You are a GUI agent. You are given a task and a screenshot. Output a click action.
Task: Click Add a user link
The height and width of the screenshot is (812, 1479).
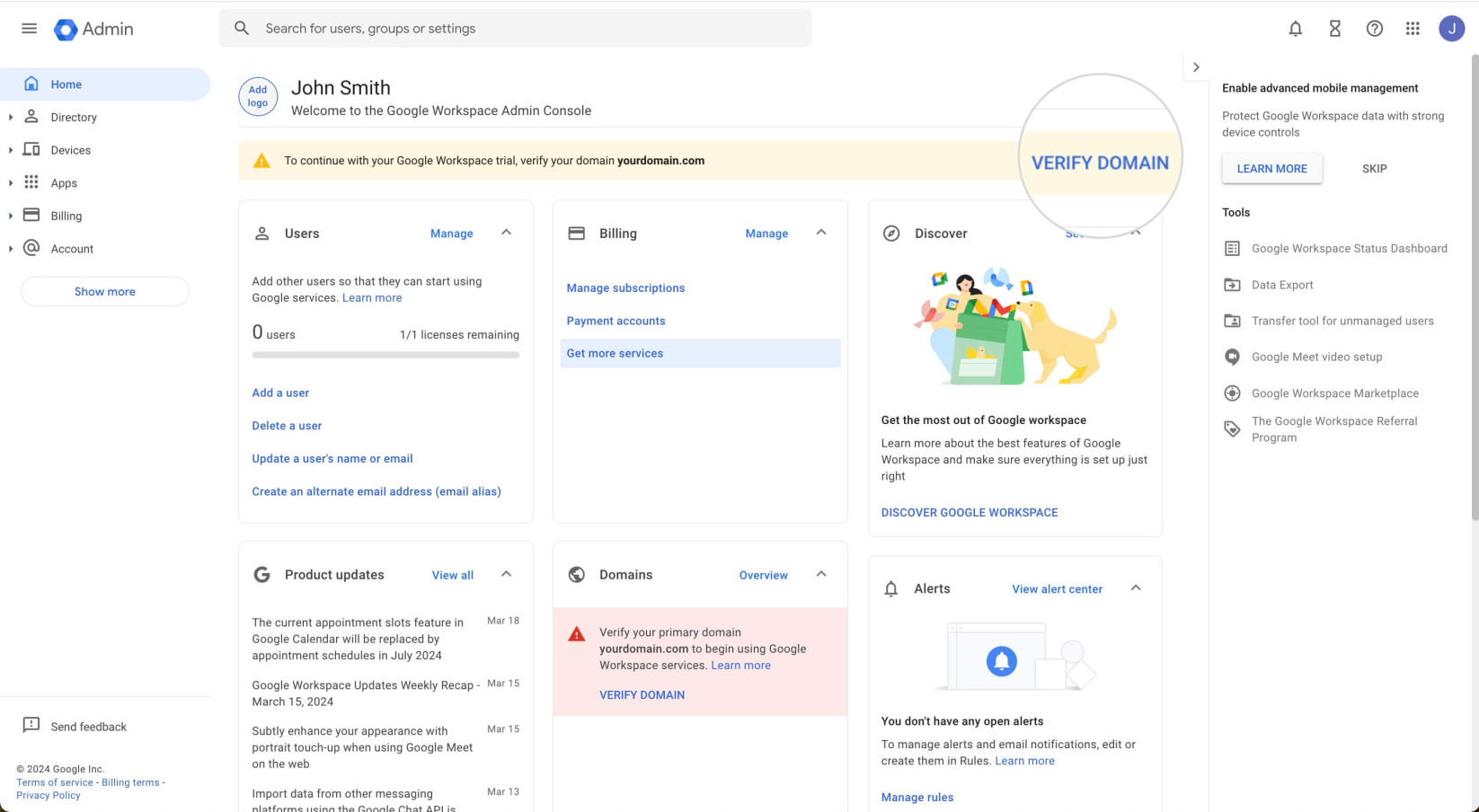click(280, 393)
